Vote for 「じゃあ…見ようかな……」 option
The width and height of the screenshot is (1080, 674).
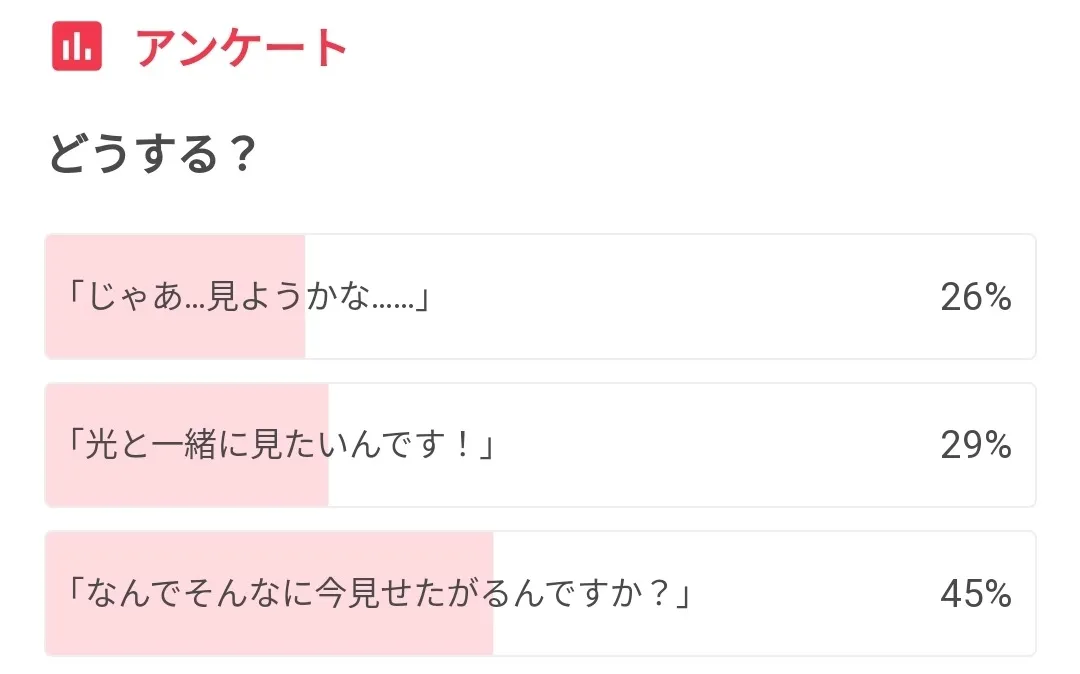click(x=249, y=297)
